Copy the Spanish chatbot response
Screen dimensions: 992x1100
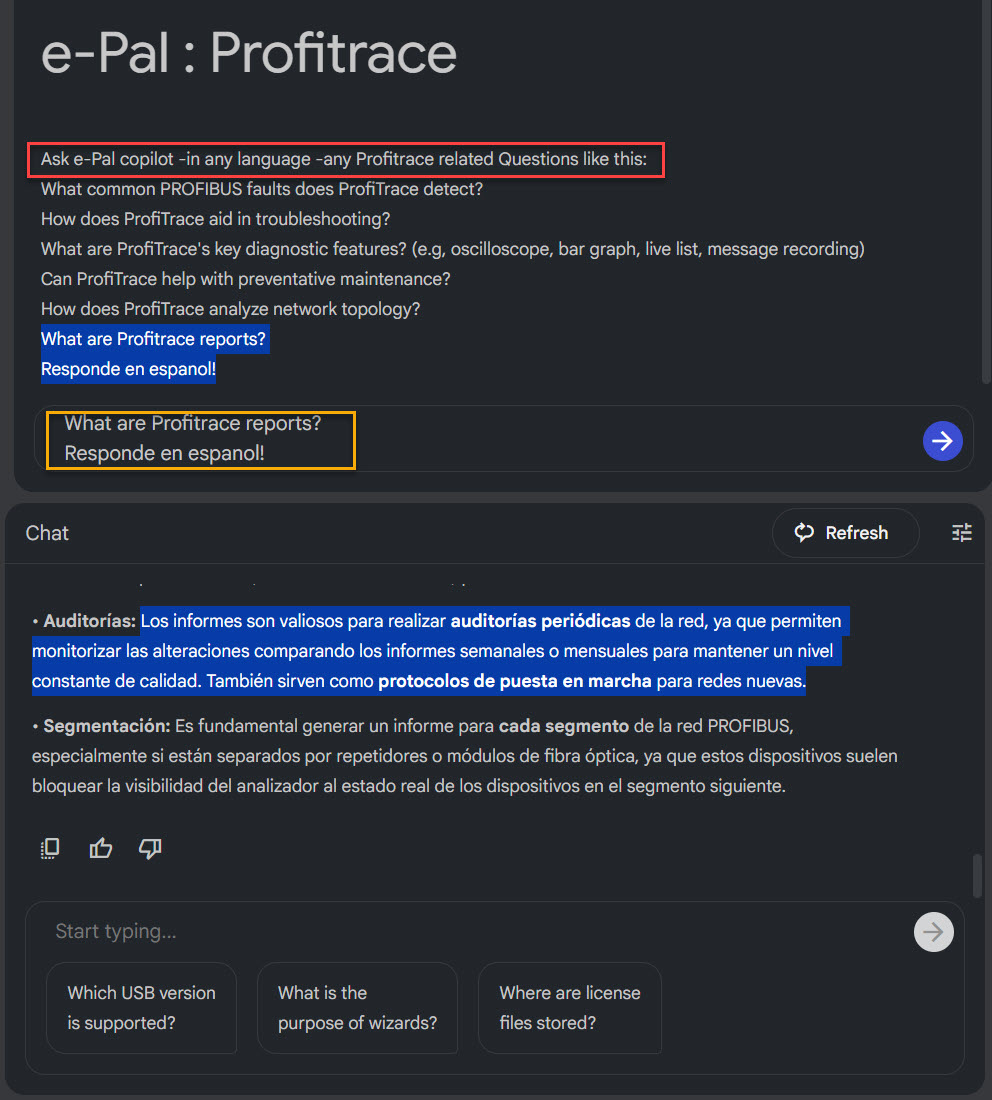tap(49, 847)
